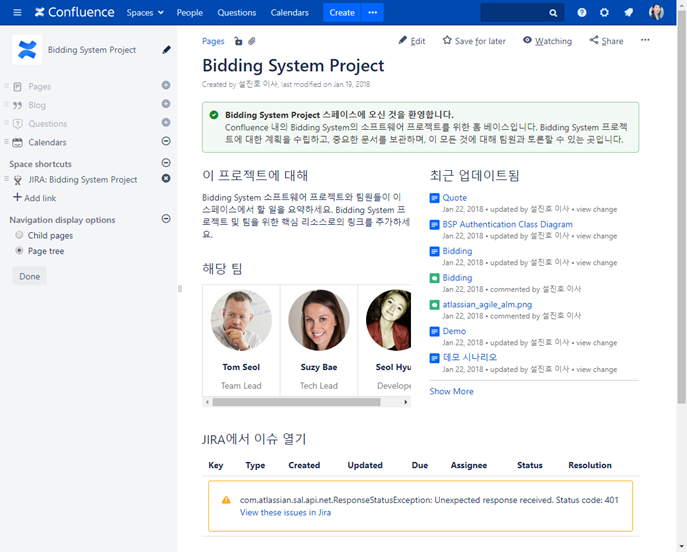Image resolution: width=687 pixels, height=552 pixels.
Task: Open Calendars in top navigation
Action: coord(290,13)
